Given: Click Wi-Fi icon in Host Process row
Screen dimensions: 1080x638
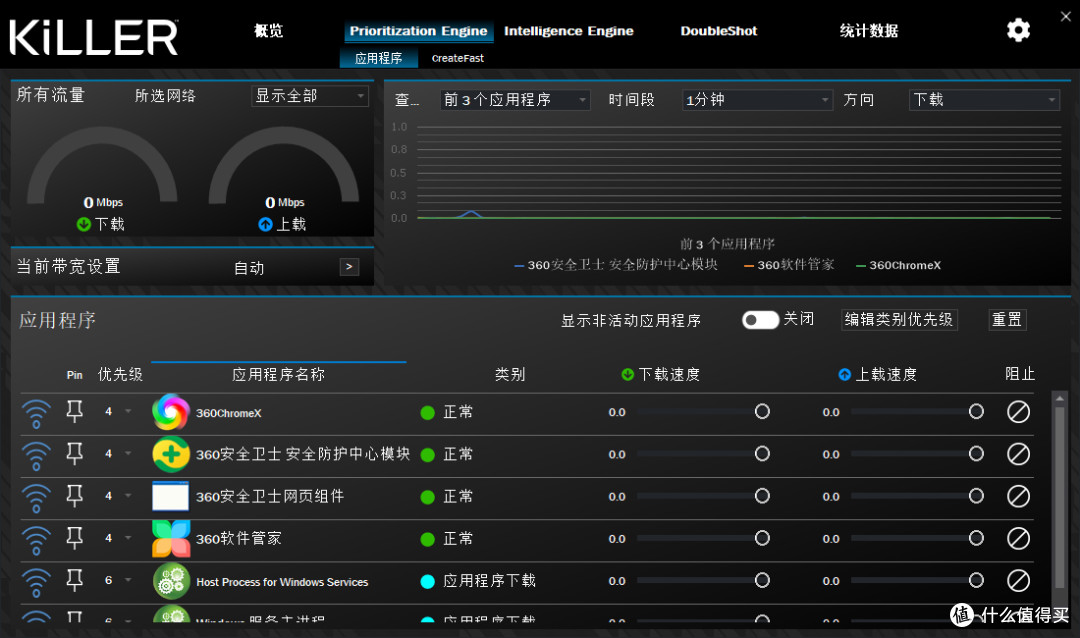Looking at the screenshot, I should 36,582.
